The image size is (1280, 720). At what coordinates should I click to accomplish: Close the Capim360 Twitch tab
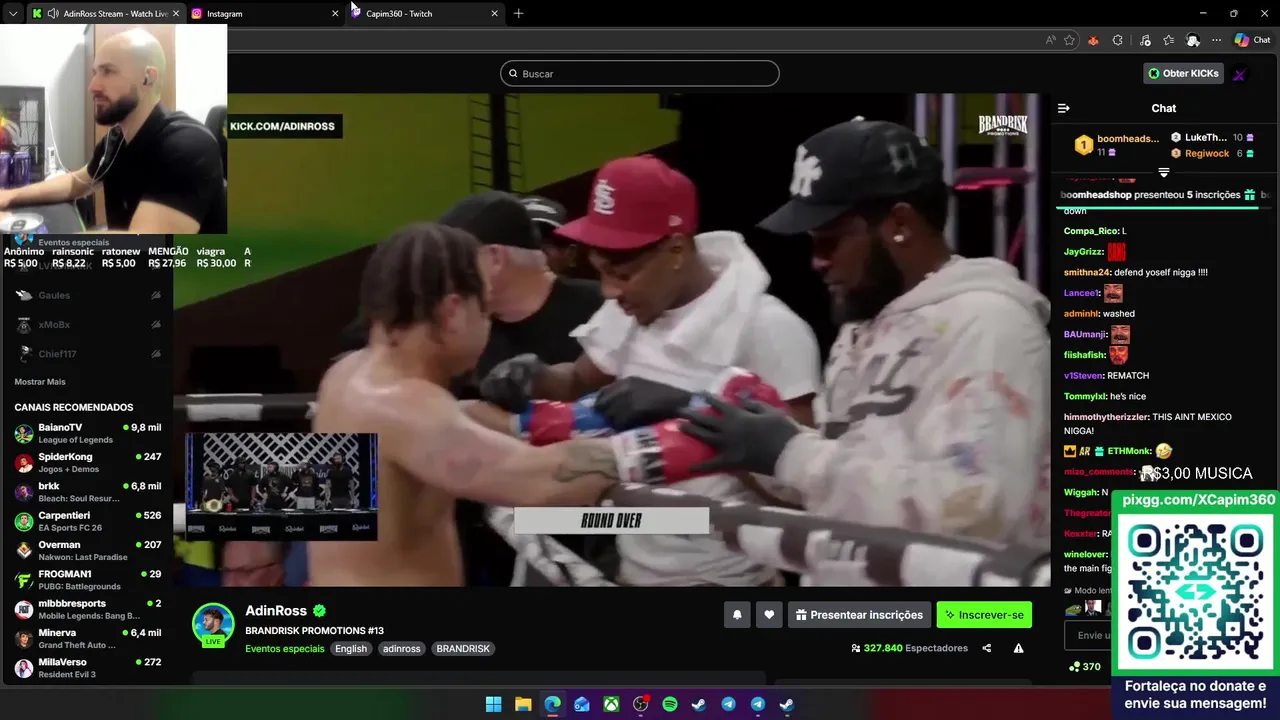494,14
